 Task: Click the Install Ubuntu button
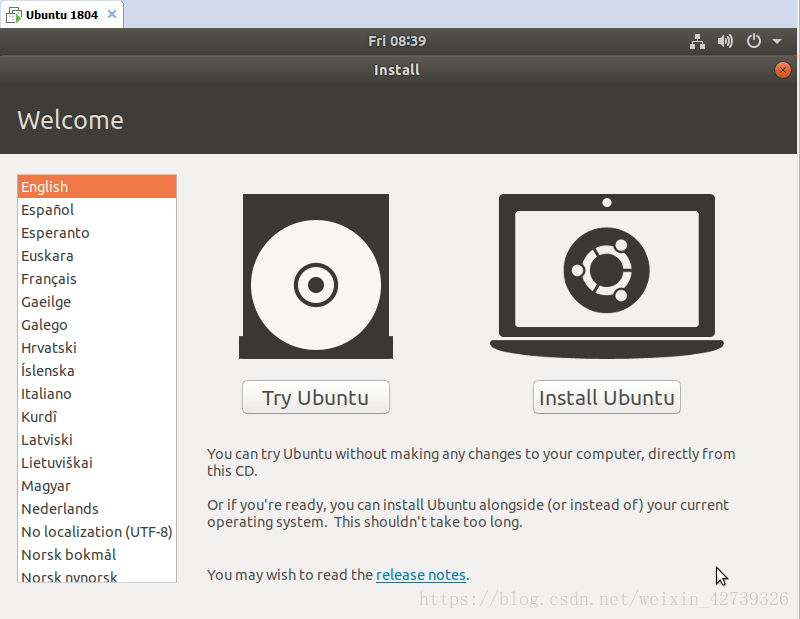(607, 397)
